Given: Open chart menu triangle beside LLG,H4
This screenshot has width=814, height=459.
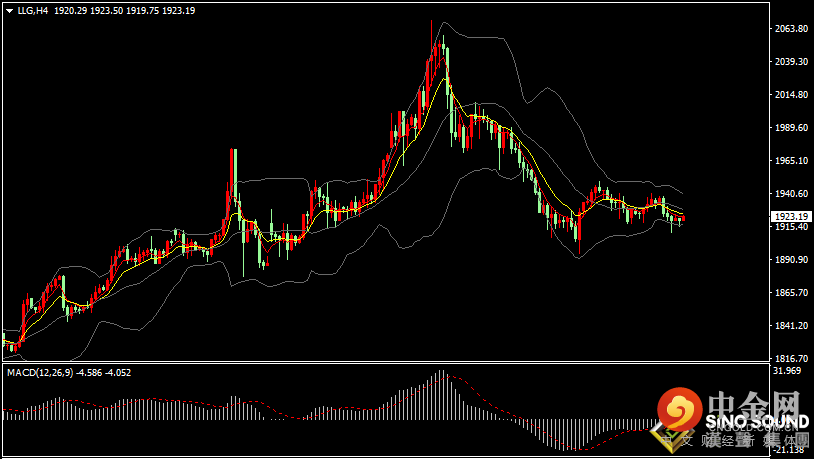Looking at the screenshot, I should pyautogui.click(x=10, y=10).
